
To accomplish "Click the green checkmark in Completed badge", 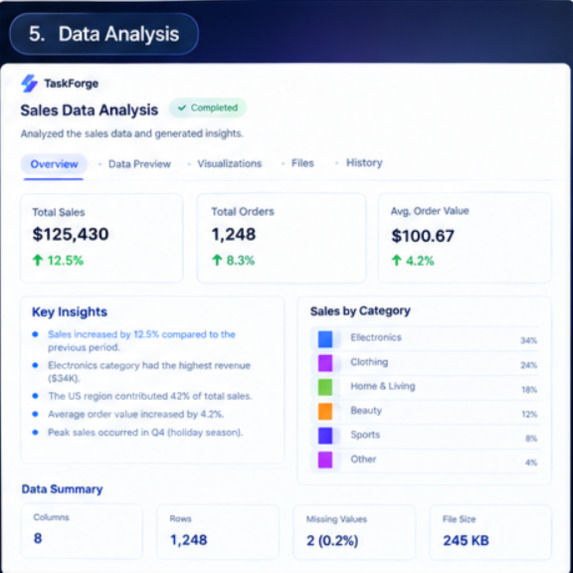I will (x=182, y=108).
